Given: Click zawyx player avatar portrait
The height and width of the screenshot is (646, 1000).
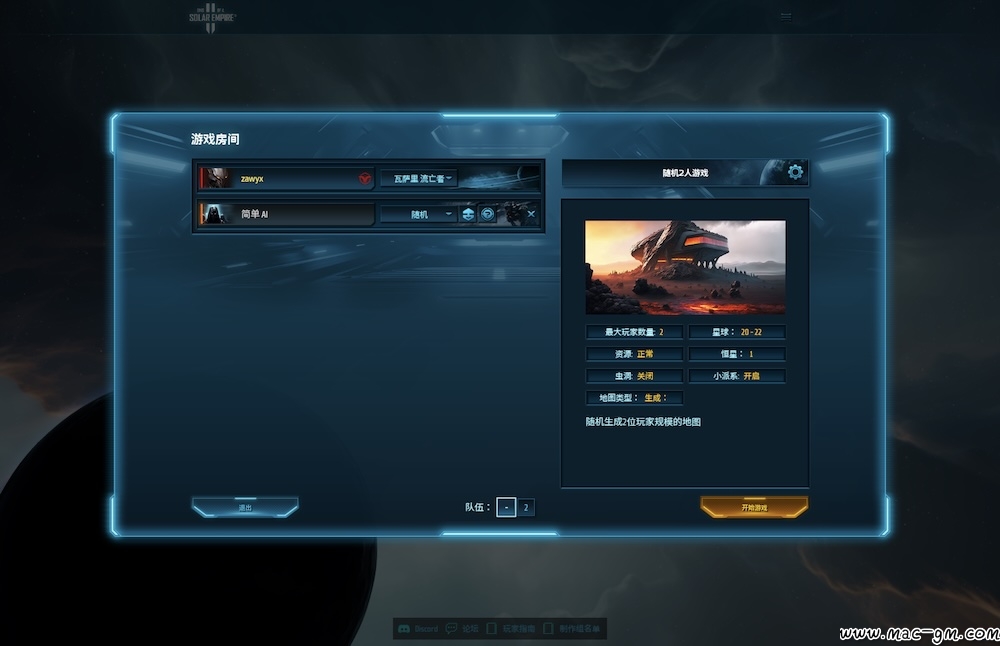Looking at the screenshot, I should (x=216, y=179).
